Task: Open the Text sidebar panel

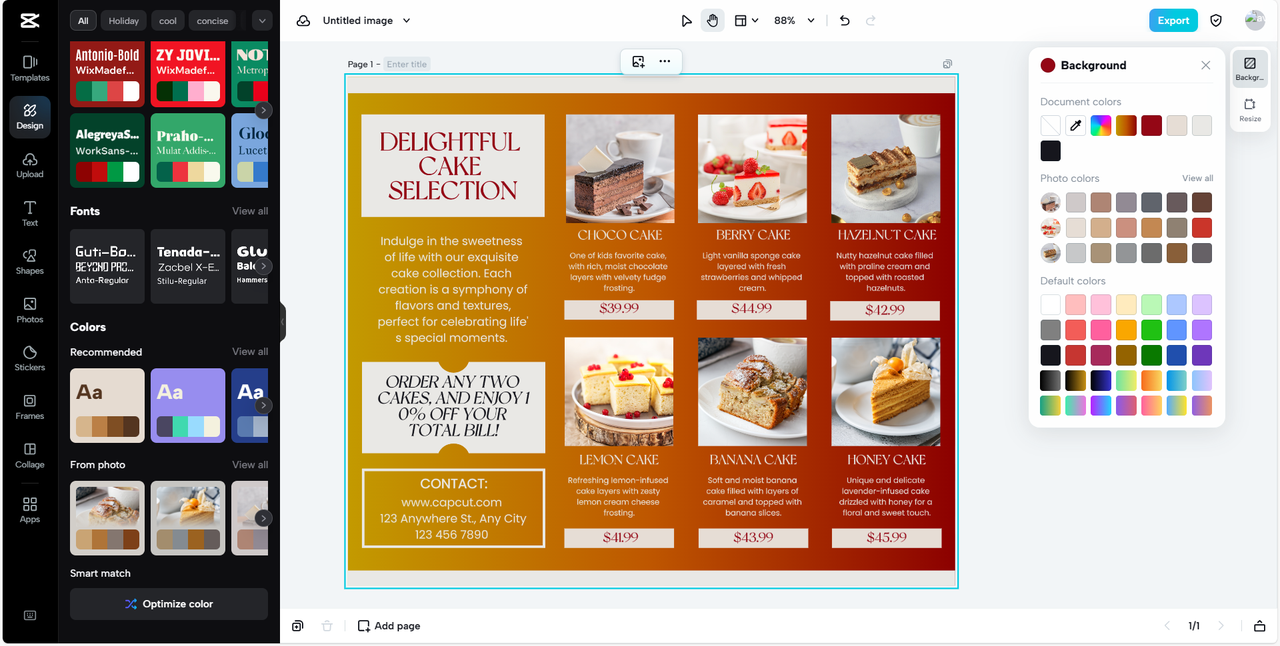Action: tap(30, 213)
